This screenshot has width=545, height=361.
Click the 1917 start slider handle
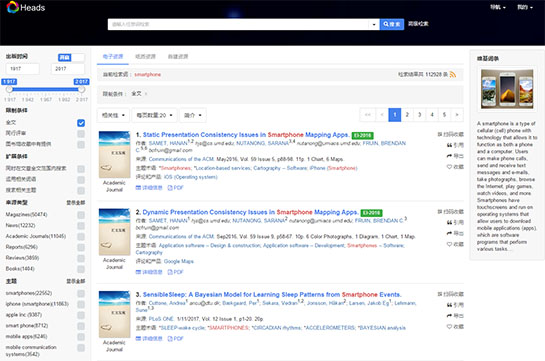[x=9, y=90]
